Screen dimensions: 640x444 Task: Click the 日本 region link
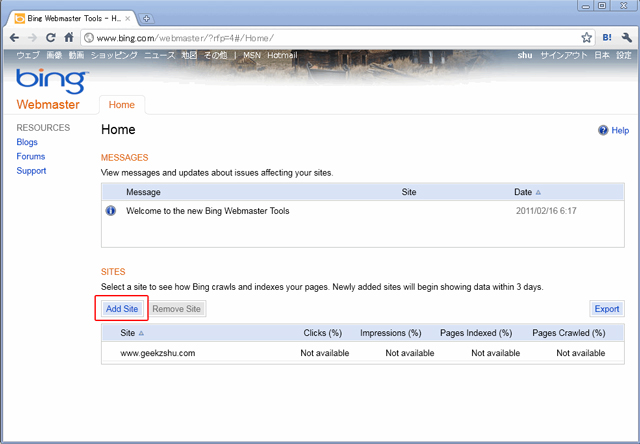point(602,55)
